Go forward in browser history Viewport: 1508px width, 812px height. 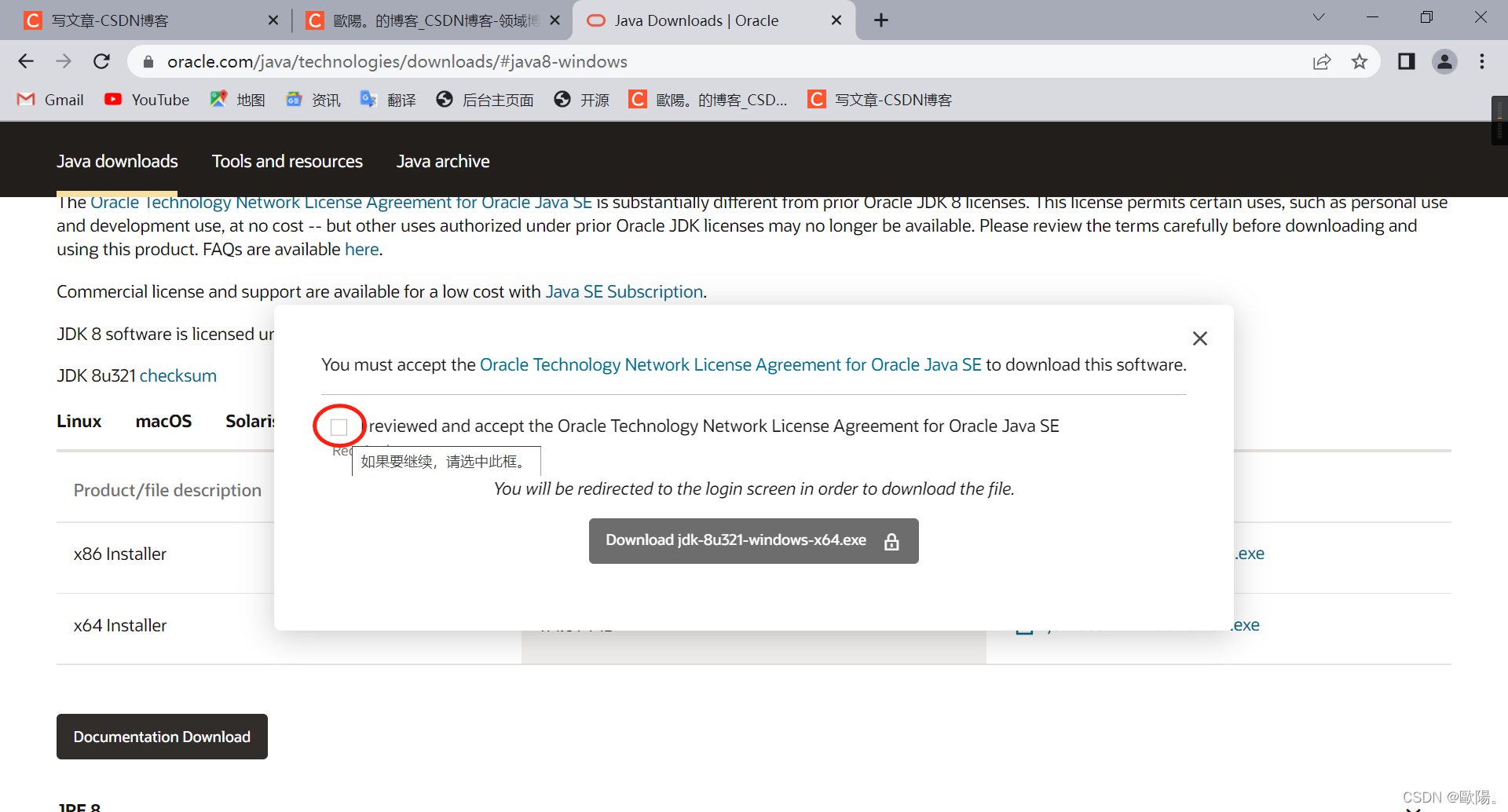point(64,61)
